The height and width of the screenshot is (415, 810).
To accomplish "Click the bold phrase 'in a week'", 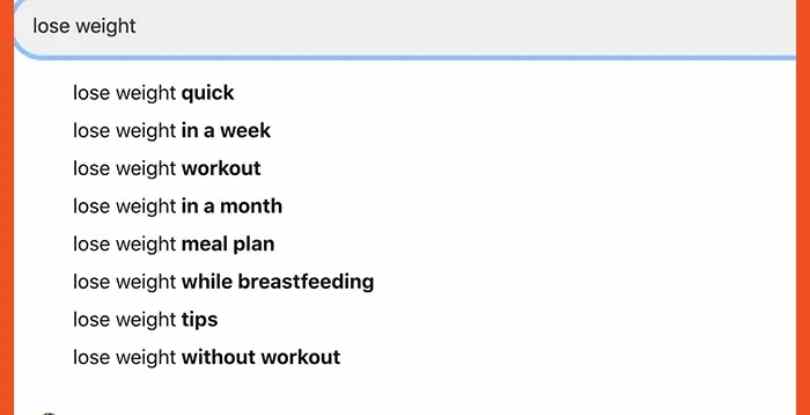I will pyautogui.click(x=226, y=131).
